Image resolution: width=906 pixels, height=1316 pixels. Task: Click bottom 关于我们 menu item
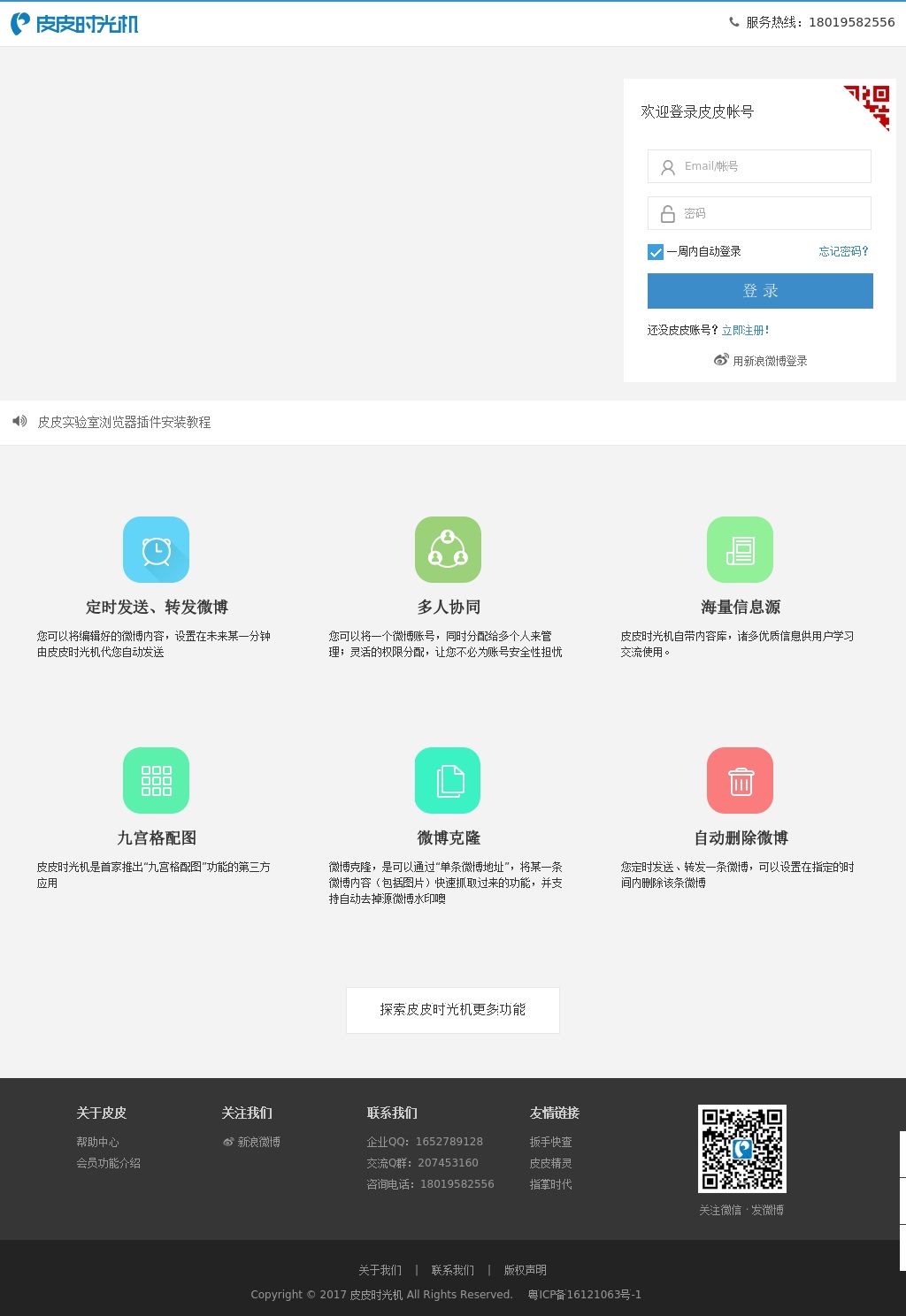tap(380, 1270)
